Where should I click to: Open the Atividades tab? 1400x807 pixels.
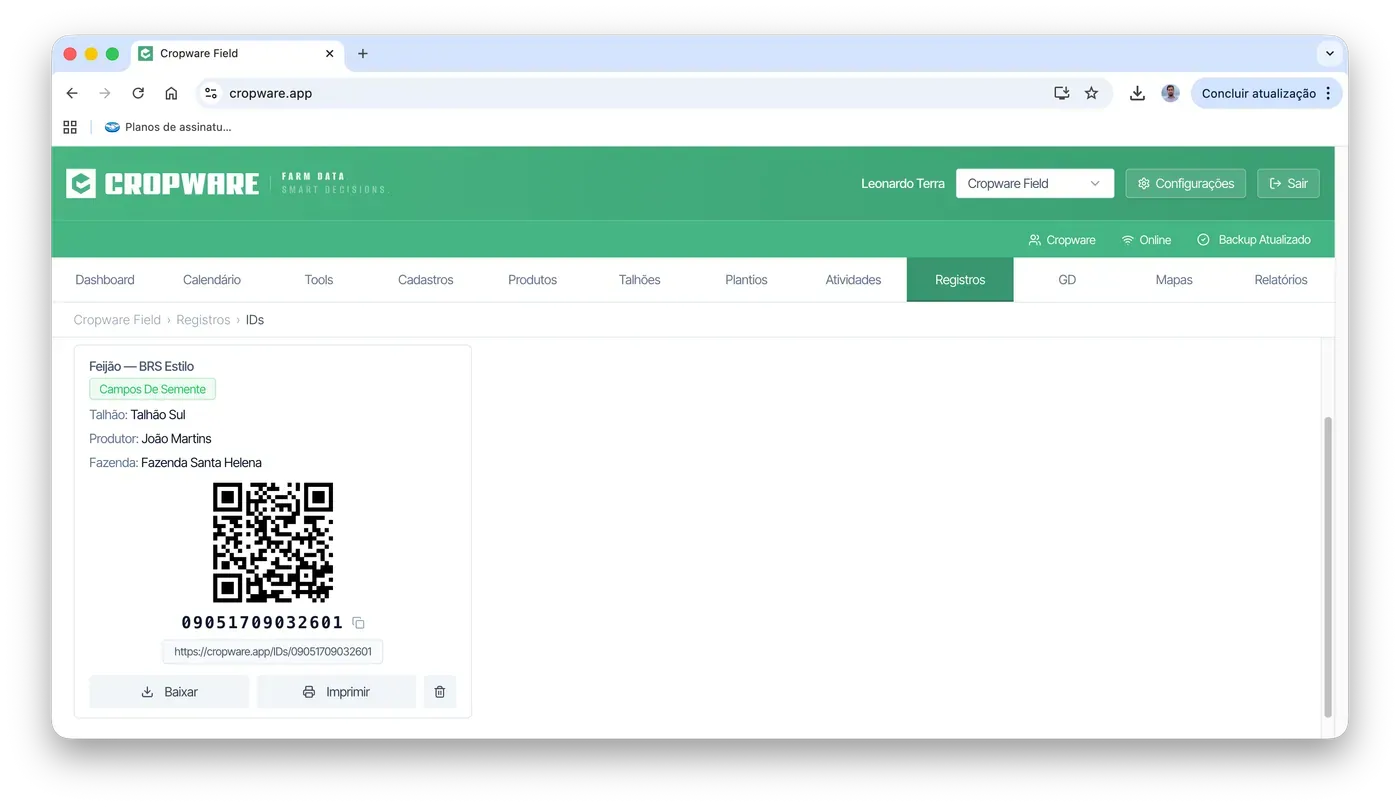coord(854,280)
